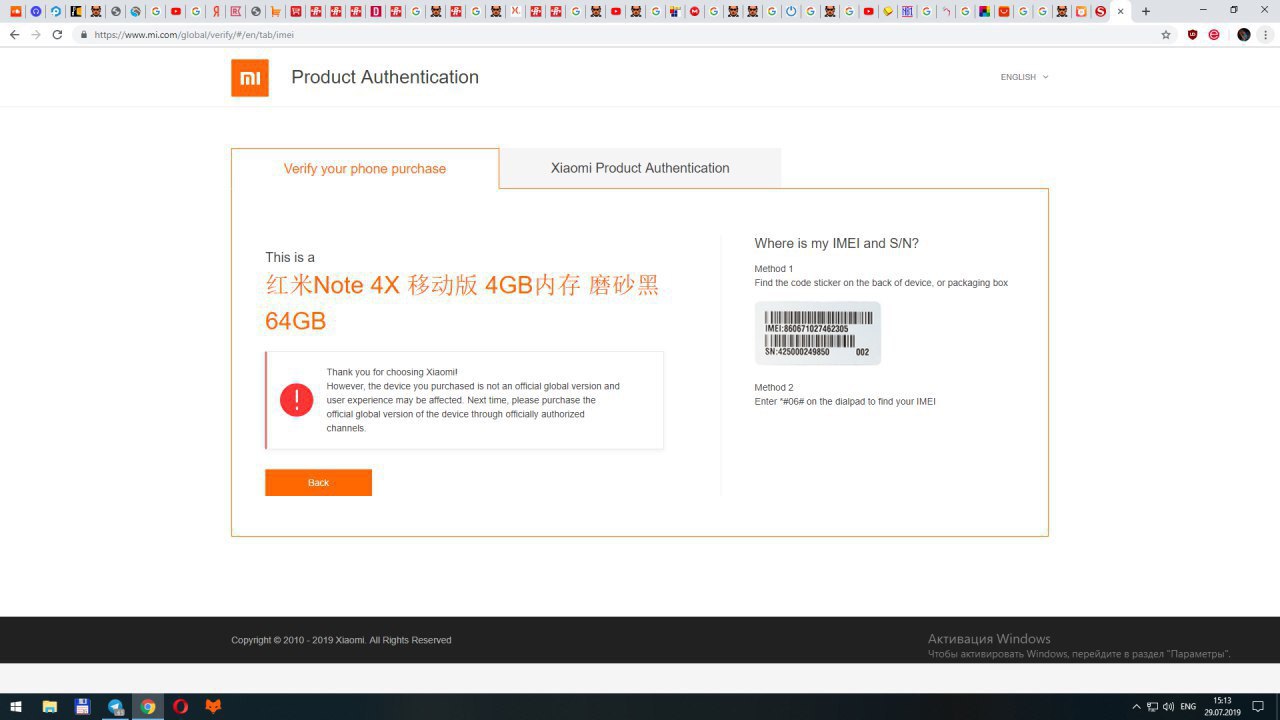Switch to the red S tab
Screen dimensions: 1280x720
pyautogui.click(x=1101, y=11)
